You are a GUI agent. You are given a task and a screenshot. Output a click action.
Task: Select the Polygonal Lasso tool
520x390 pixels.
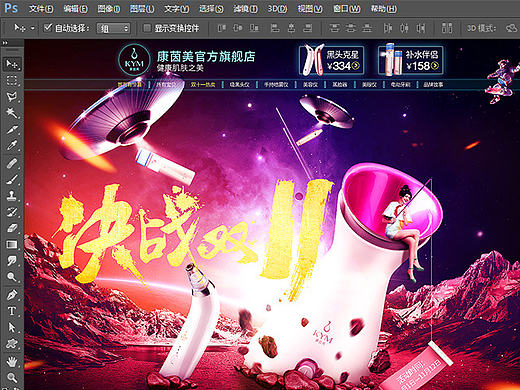pyautogui.click(x=12, y=97)
